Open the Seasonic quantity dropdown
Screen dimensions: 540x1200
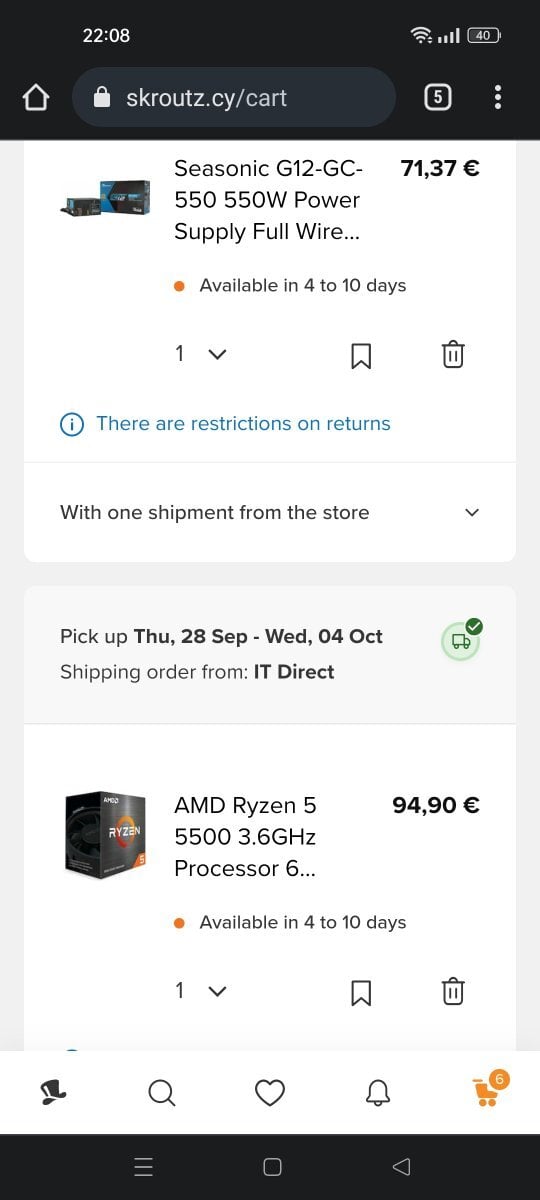[x=201, y=354]
